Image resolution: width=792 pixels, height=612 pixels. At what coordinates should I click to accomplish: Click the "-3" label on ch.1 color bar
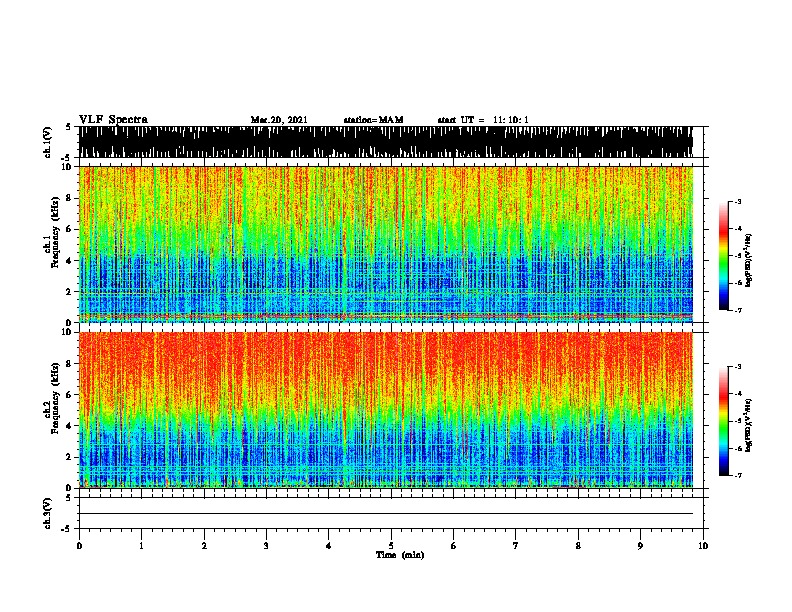(738, 201)
